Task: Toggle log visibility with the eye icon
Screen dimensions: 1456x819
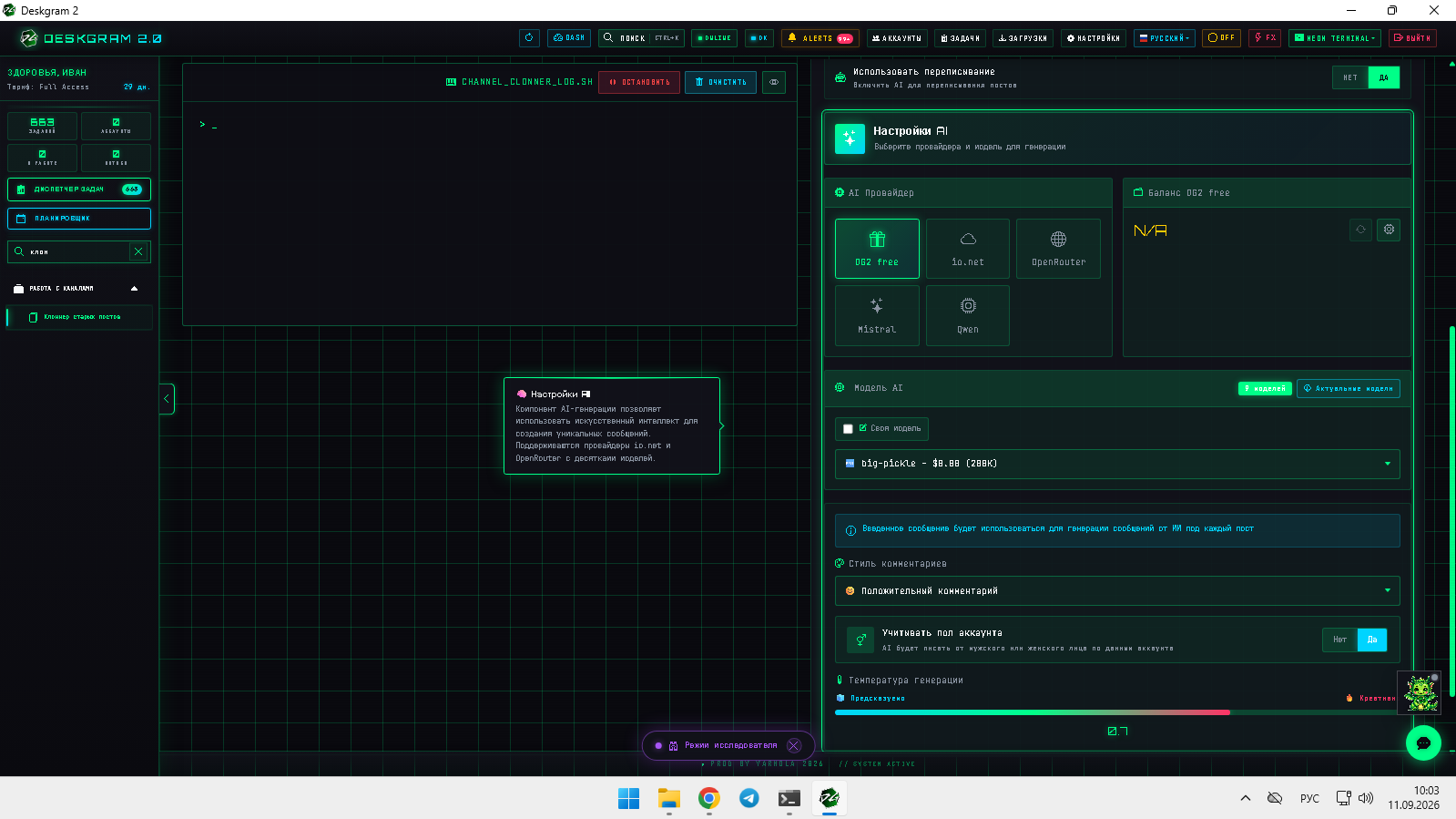Action: coord(774,82)
